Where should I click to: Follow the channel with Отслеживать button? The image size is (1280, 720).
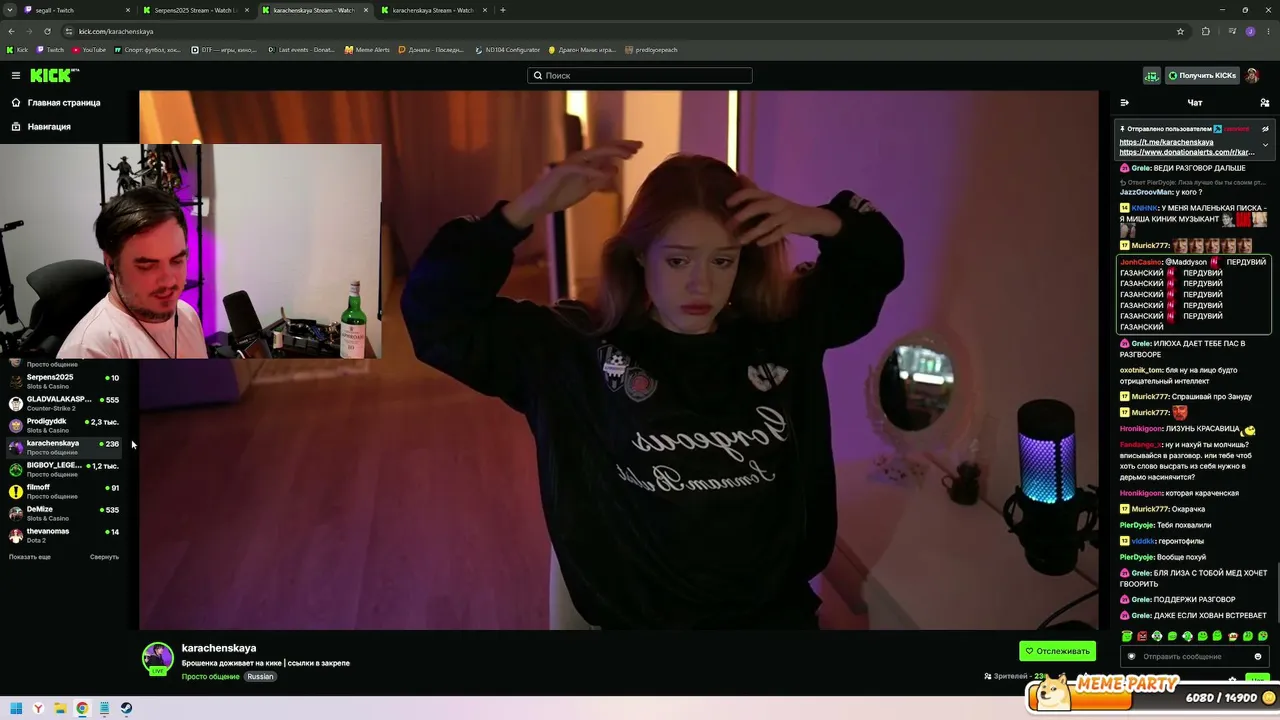click(x=1057, y=651)
